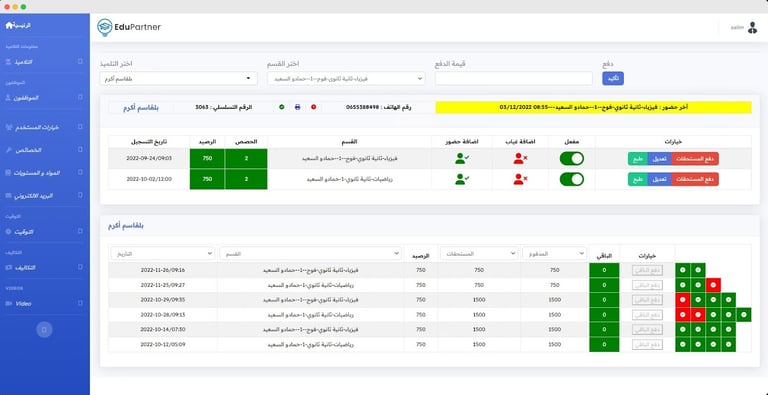Expand the التكاليف sidebar arrow
Image resolution: width=768 pixels, height=395 pixels.
click(x=80, y=268)
